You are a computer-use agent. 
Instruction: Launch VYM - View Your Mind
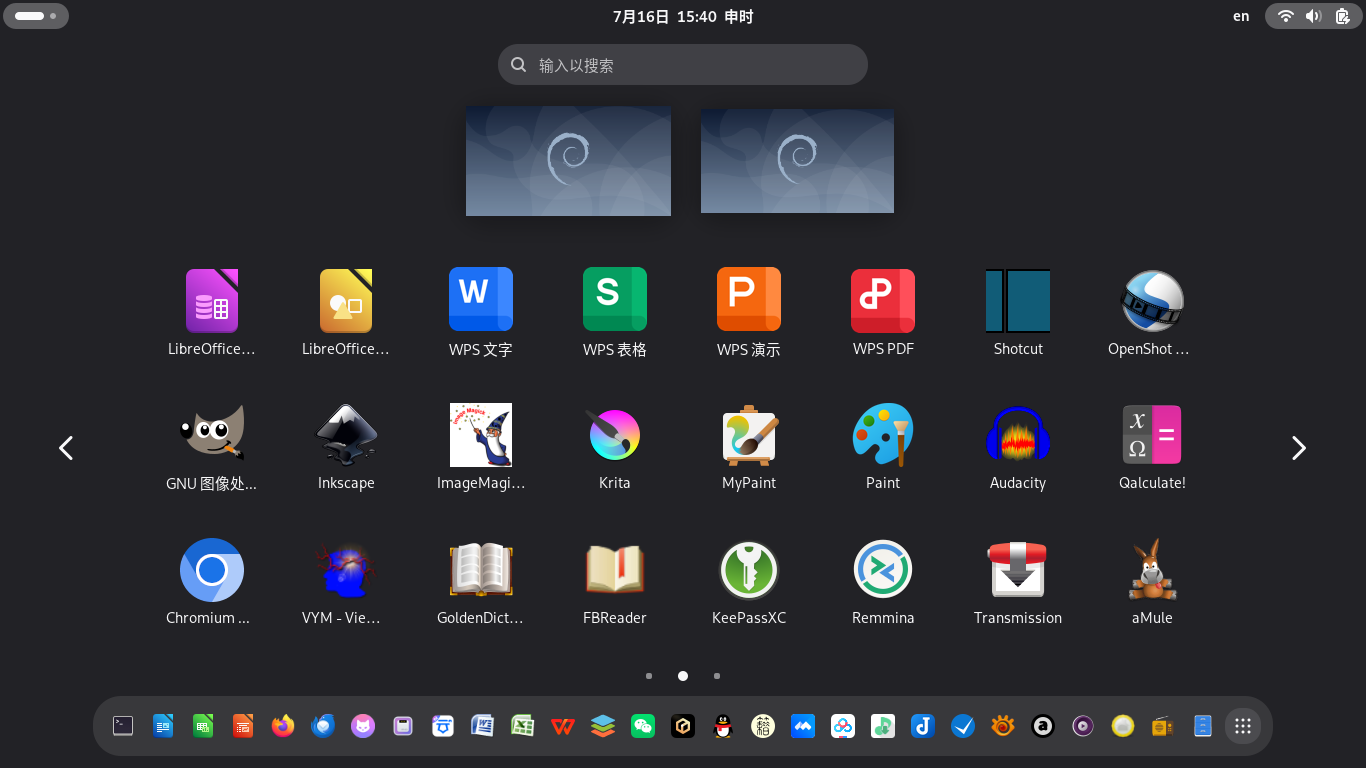[346, 570]
